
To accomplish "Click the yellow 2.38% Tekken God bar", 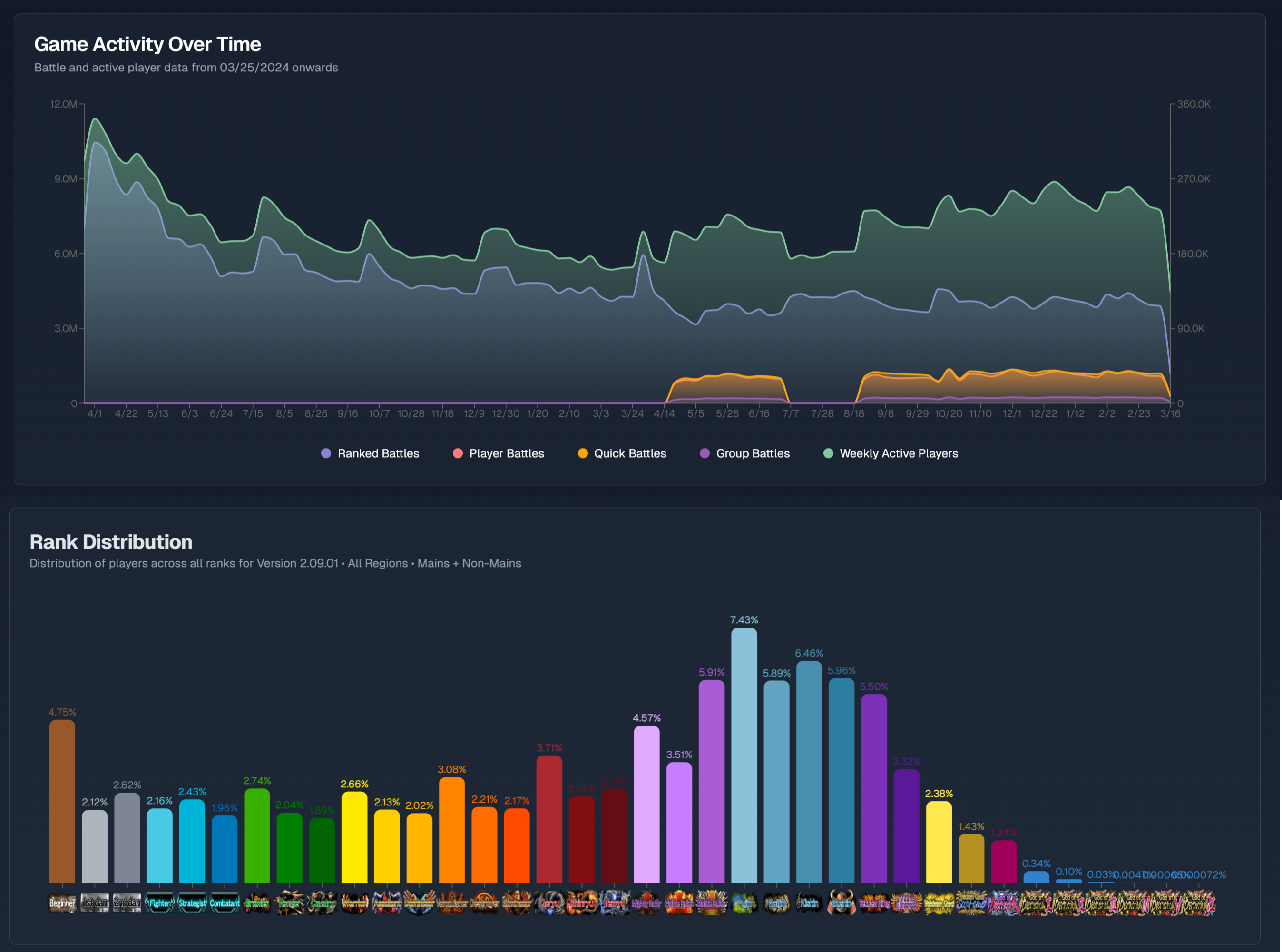I will tap(939, 841).
